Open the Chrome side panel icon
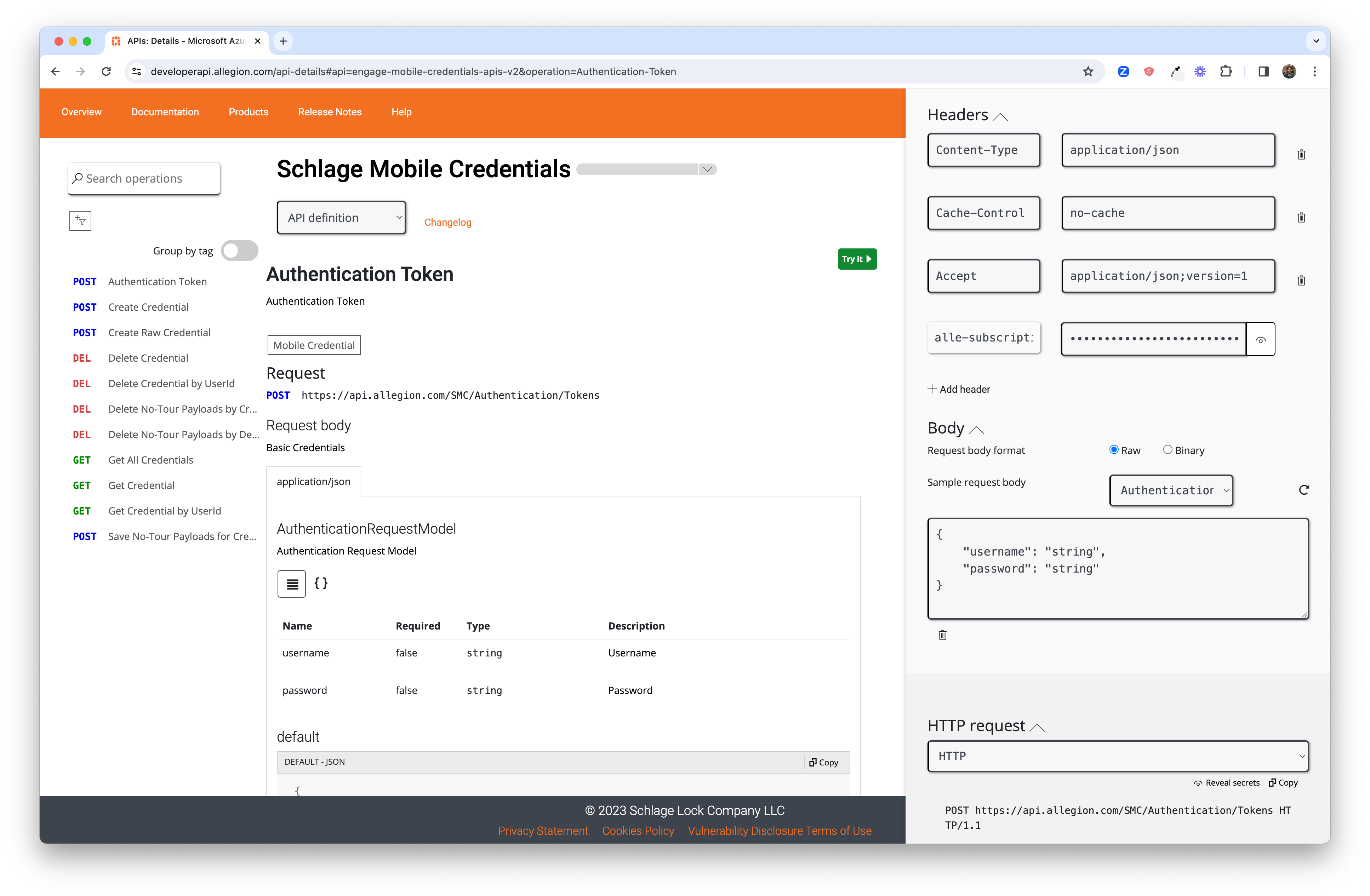The width and height of the screenshot is (1370, 896). 1263,71
